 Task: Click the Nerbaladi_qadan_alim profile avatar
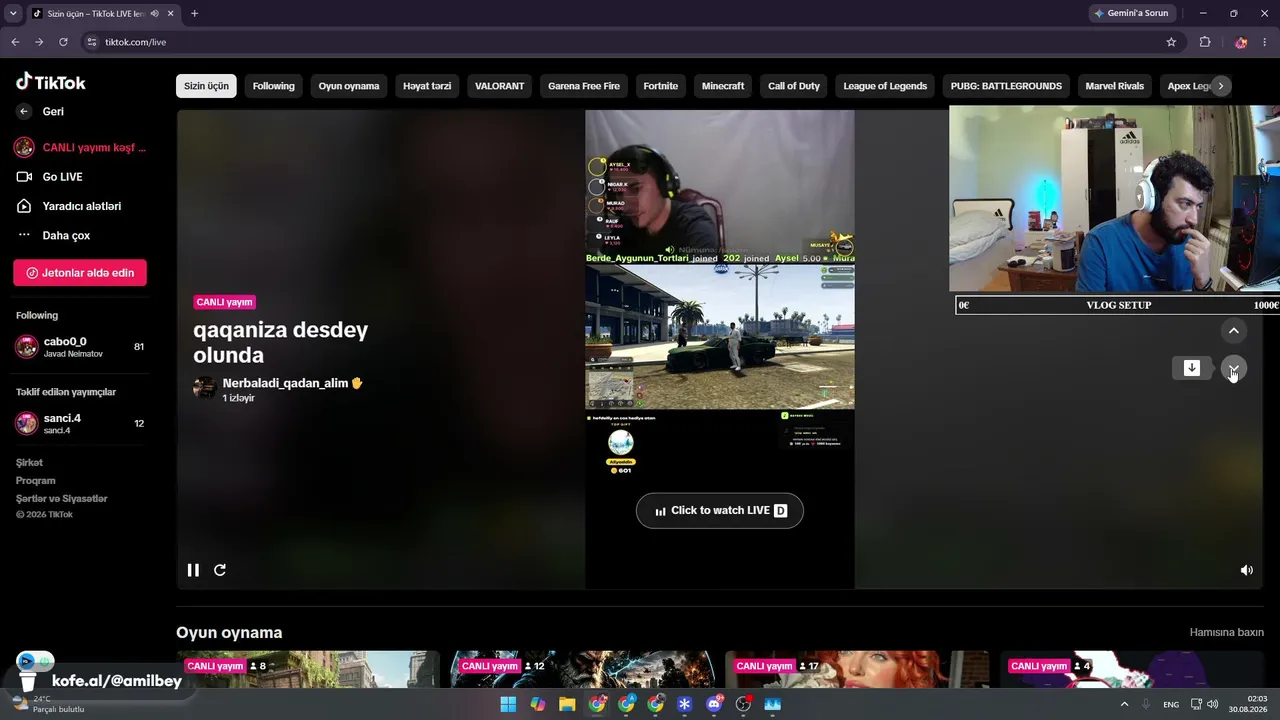click(205, 388)
